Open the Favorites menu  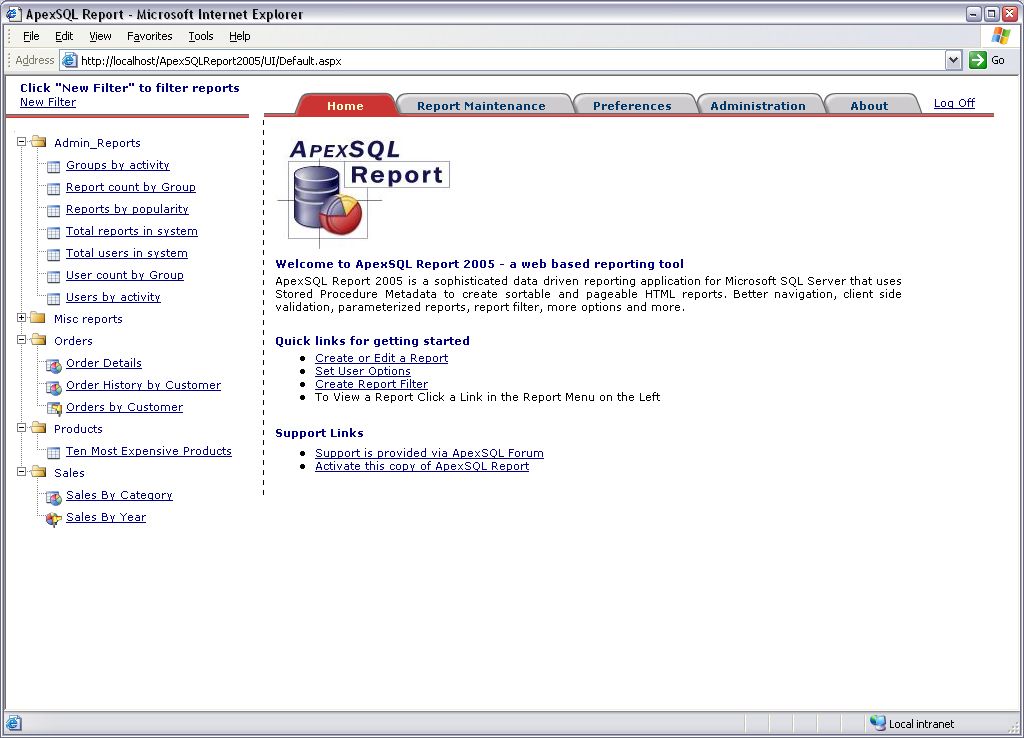pyautogui.click(x=149, y=35)
